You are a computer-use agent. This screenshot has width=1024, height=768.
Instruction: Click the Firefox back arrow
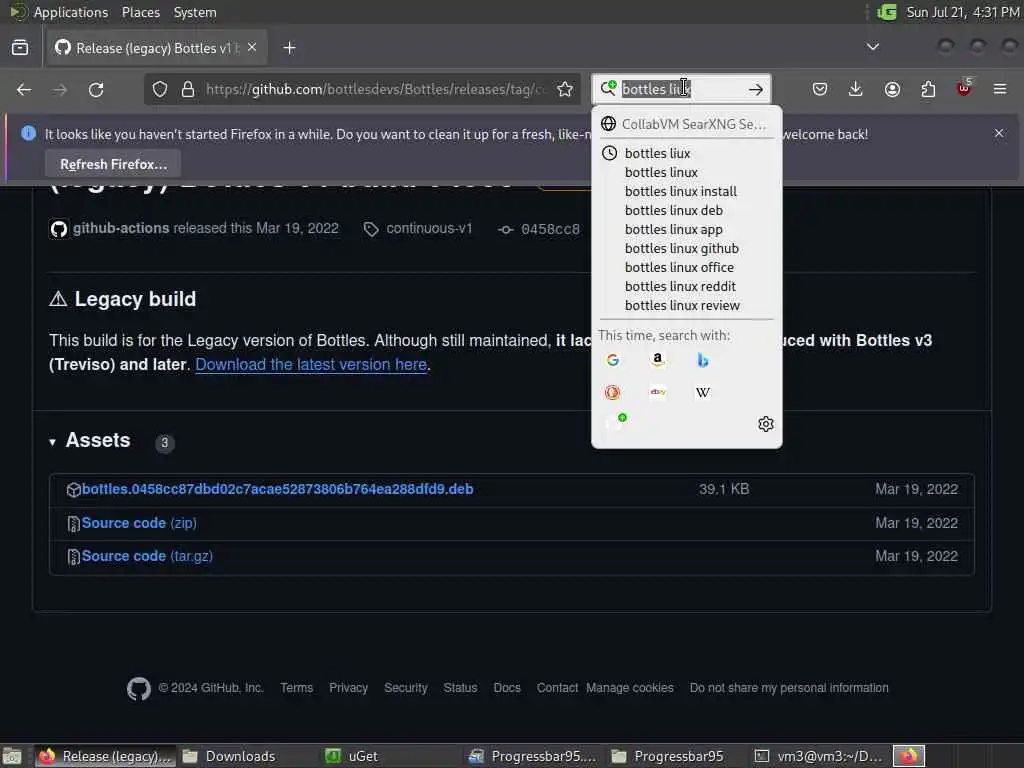[x=24, y=89]
